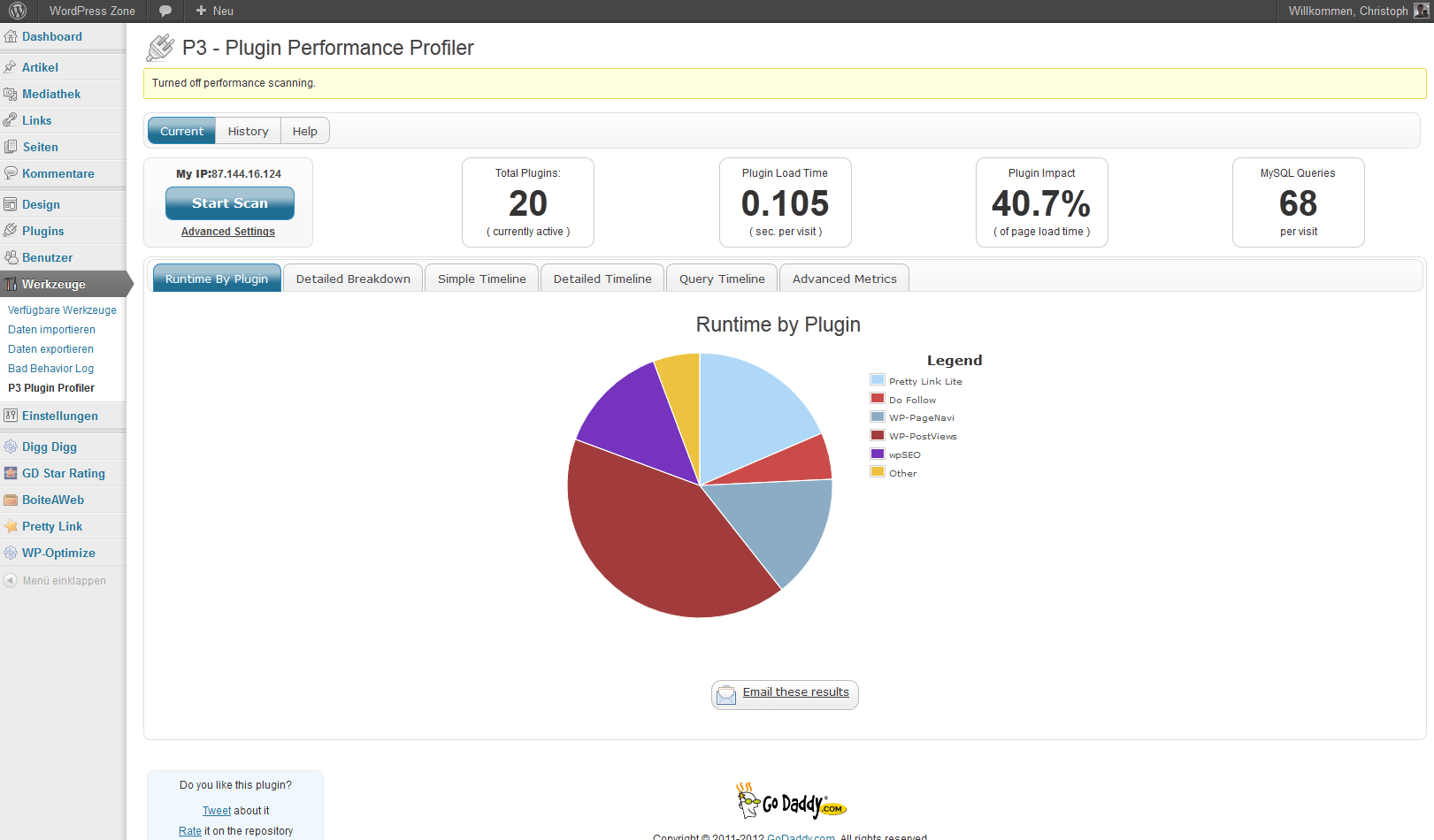Image resolution: width=1434 pixels, height=840 pixels.
Task: Click the Rate link for the repository
Action: pyautogui.click(x=190, y=831)
